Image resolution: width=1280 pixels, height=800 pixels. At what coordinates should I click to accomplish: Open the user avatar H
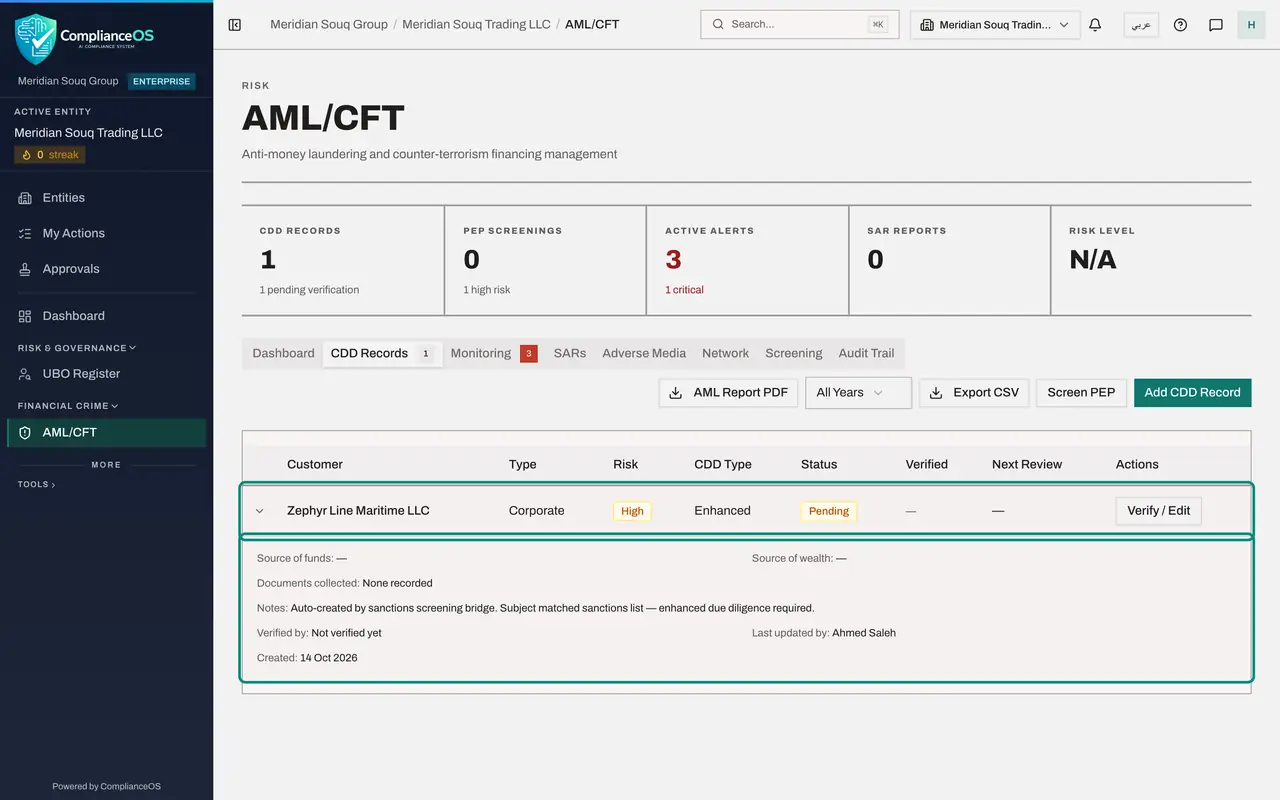(1251, 25)
